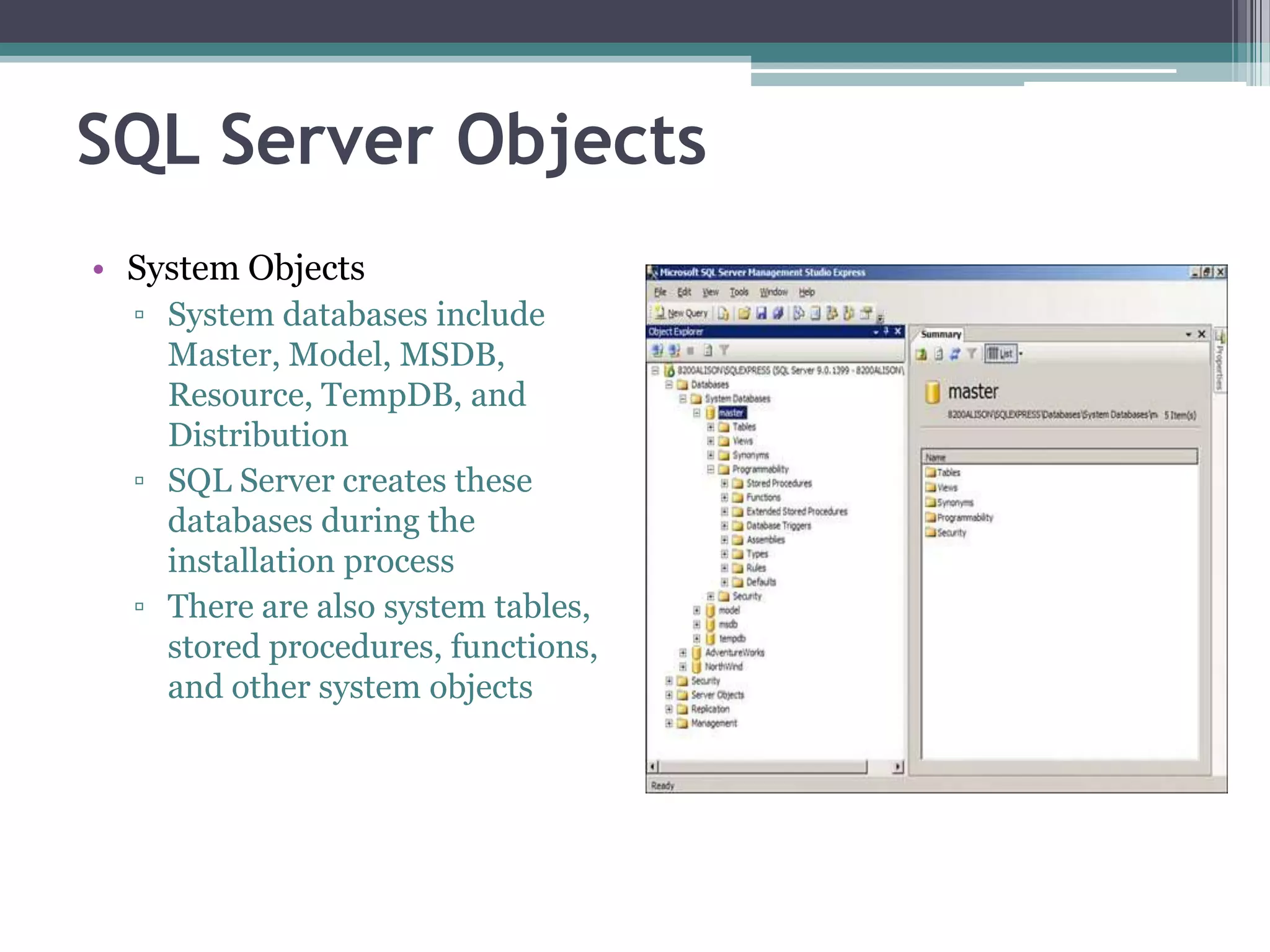Open the Window menu
This screenshot has height=952, width=1270.
(773, 292)
